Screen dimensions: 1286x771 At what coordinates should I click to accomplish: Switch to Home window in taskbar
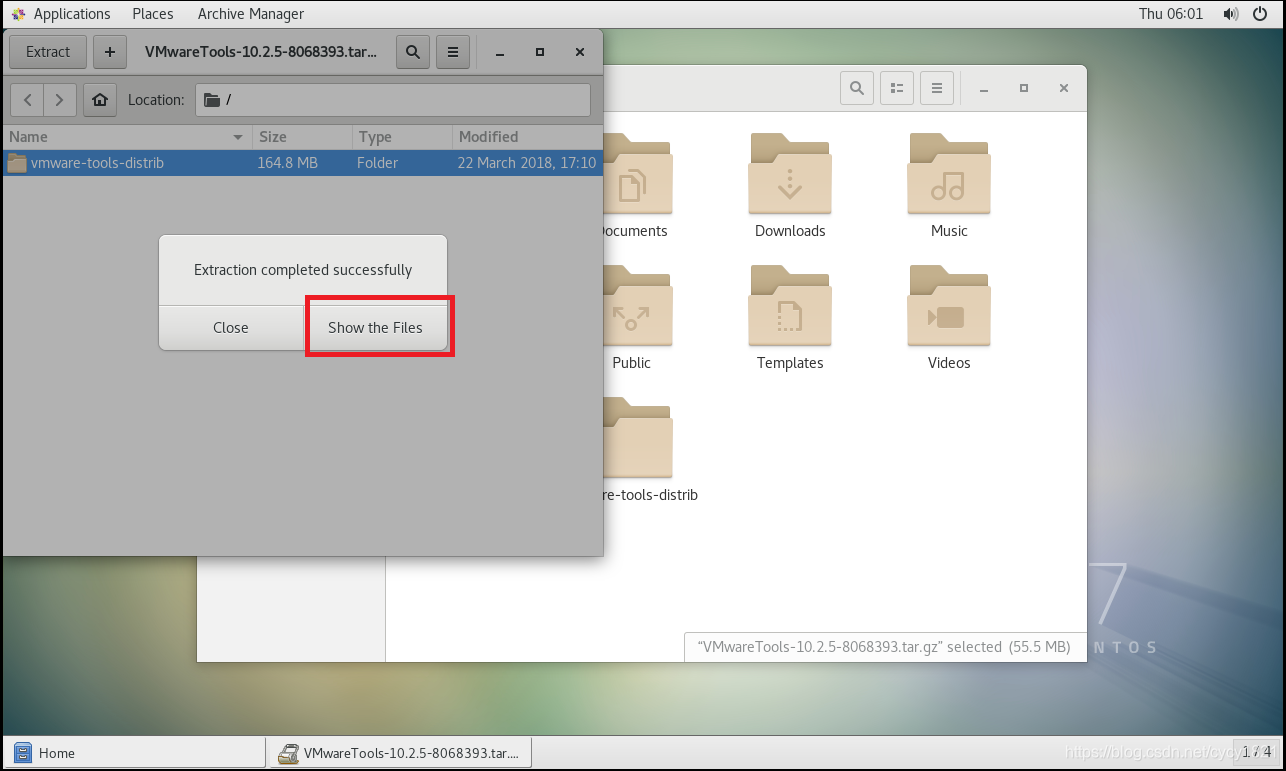(x=134, y=753)
